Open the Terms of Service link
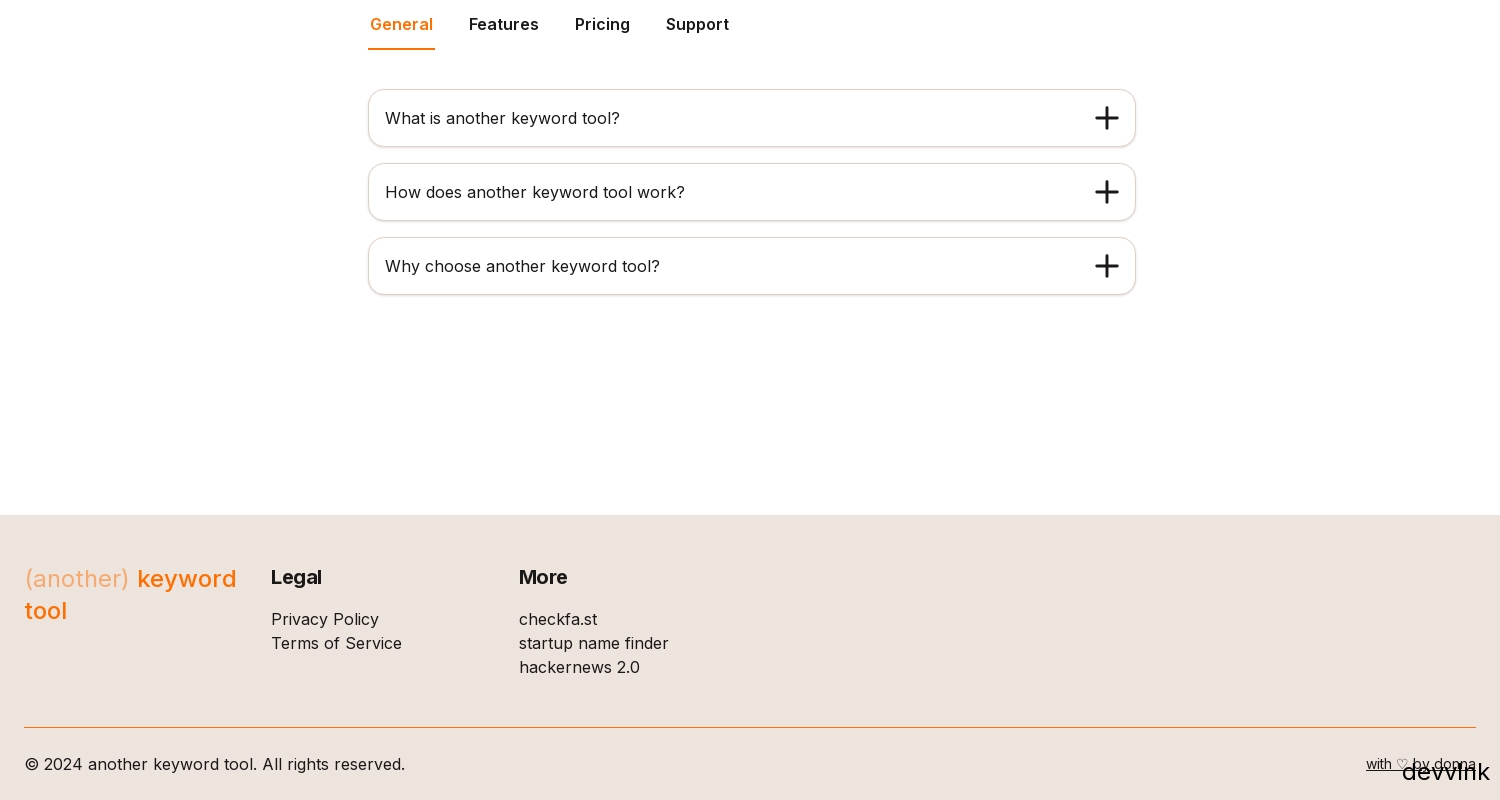 click(x=336, y=643)
